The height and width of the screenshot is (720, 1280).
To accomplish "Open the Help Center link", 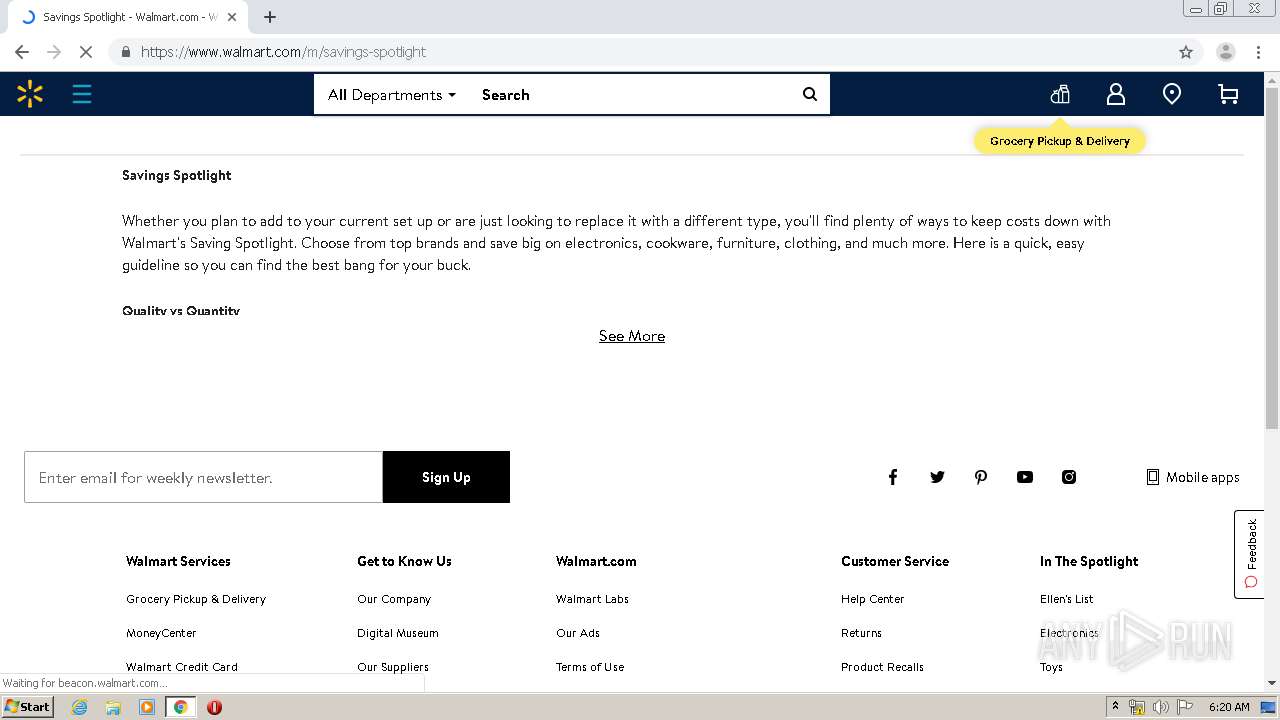I will (x=872, y=599).
